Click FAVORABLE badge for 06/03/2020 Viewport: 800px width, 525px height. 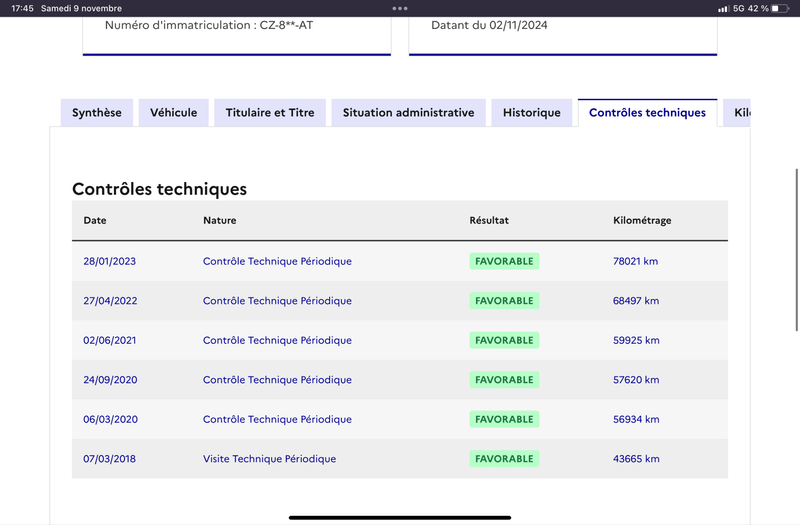(x=504, y=419)
